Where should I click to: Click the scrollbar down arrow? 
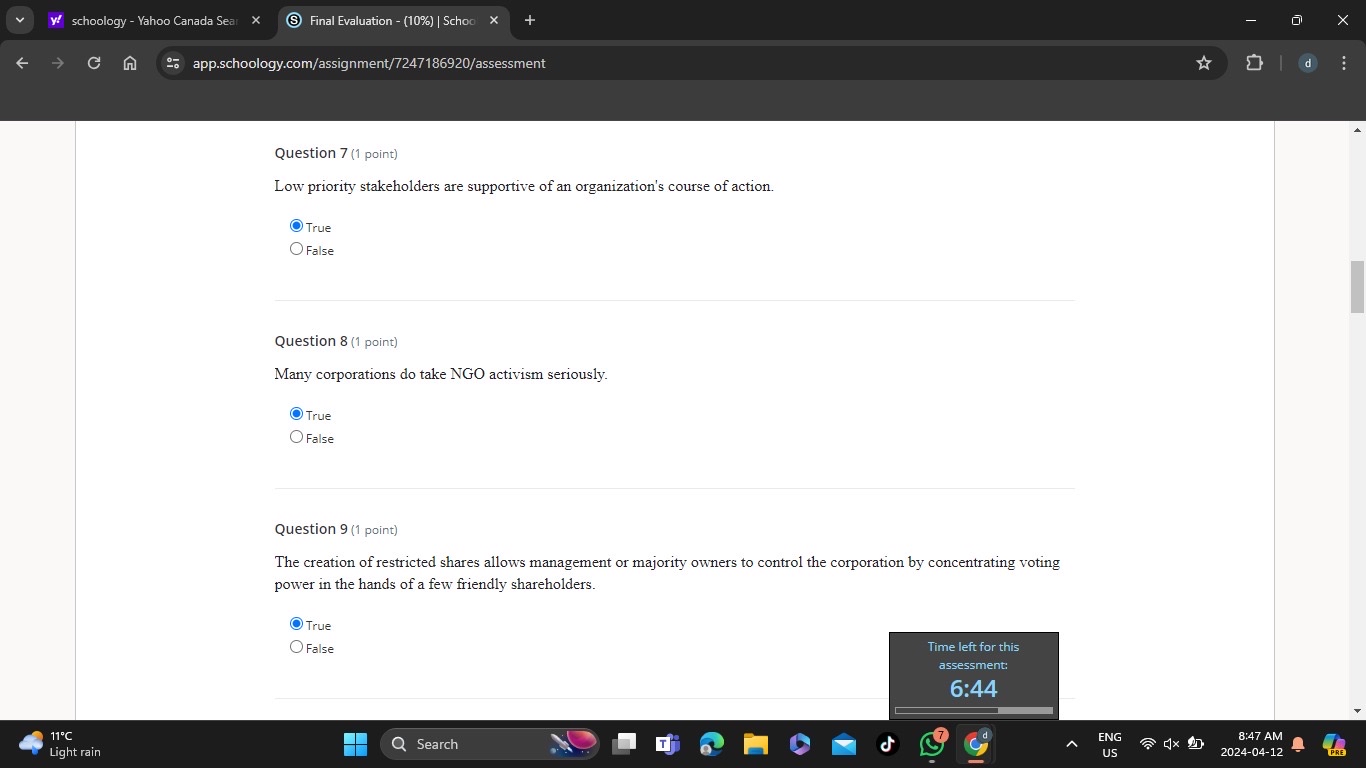coord(1357,711)
